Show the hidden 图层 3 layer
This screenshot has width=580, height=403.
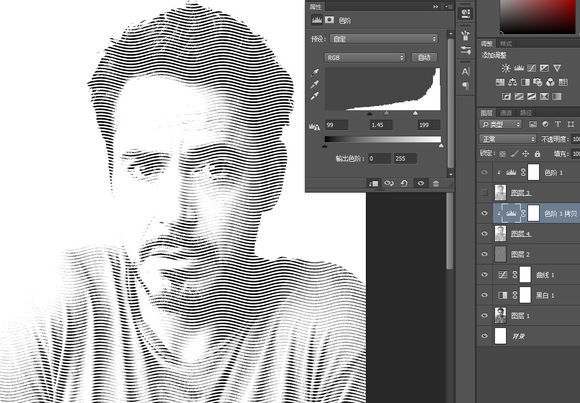click(x=485, y=193)
